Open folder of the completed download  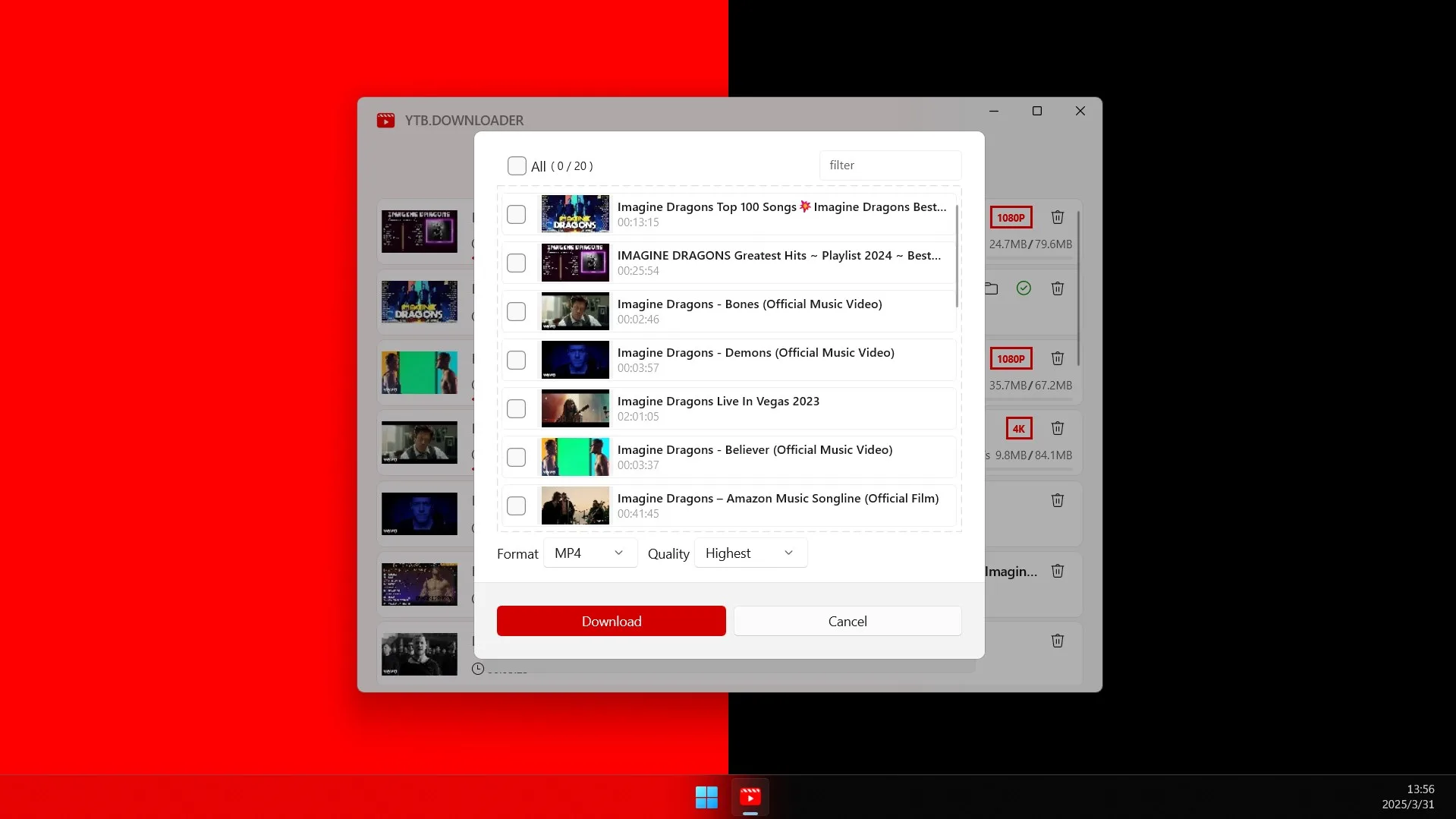point(991,288)
